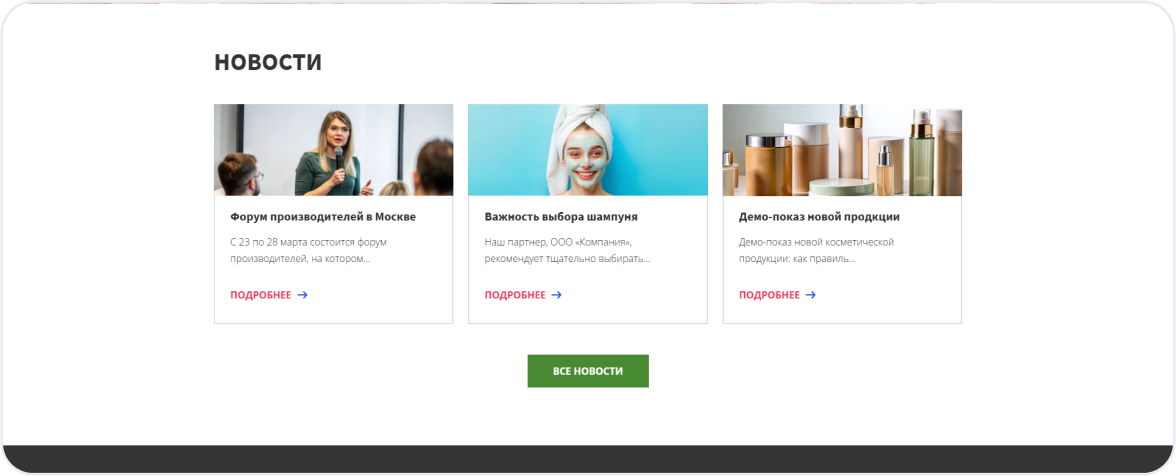This screenshot has height=476, width=1176.
Task: Open the cosmetic bottles thumbnail image
Action: pos(842,150)
